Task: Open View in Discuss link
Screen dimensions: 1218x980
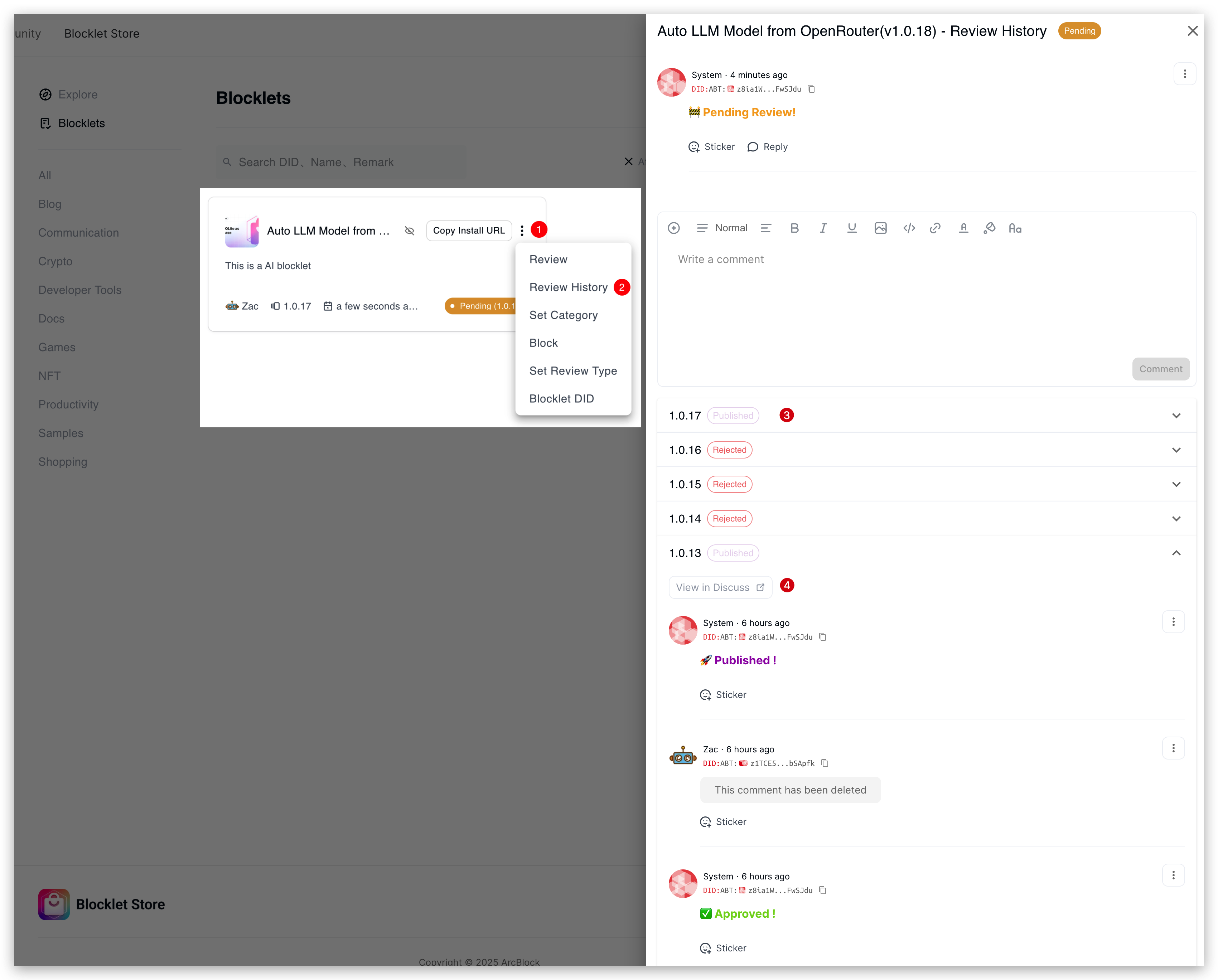Action: tap(720, 587)
